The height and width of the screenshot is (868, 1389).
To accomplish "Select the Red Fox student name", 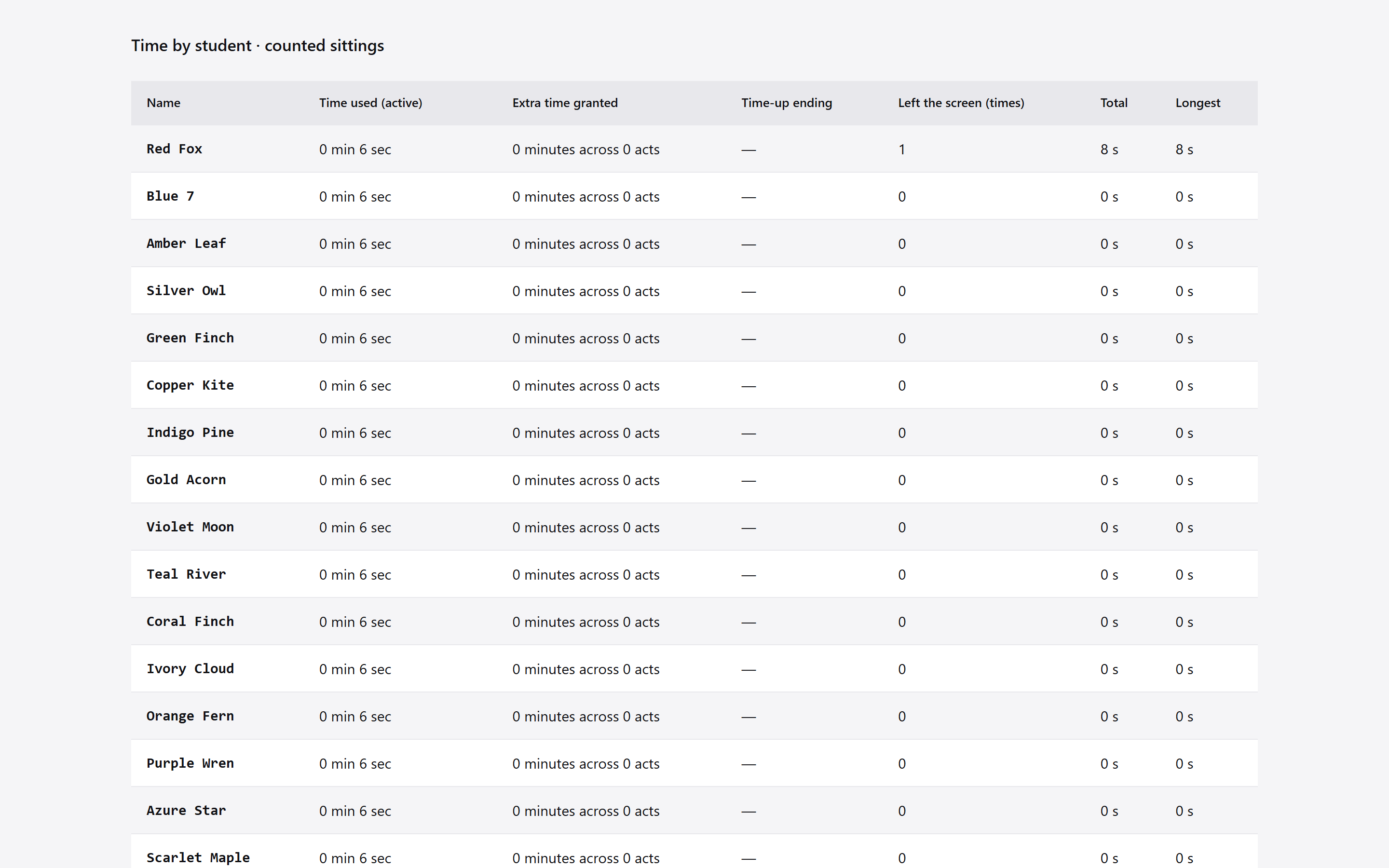I will (x=175, y=149).
